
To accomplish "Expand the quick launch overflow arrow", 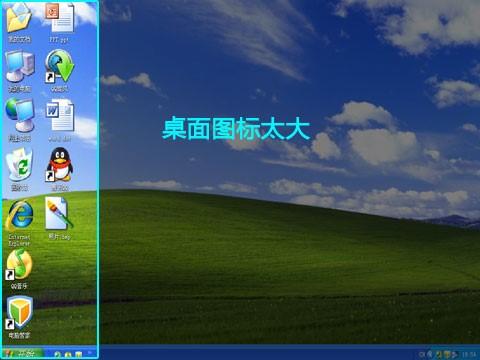I will coord(90,352).
